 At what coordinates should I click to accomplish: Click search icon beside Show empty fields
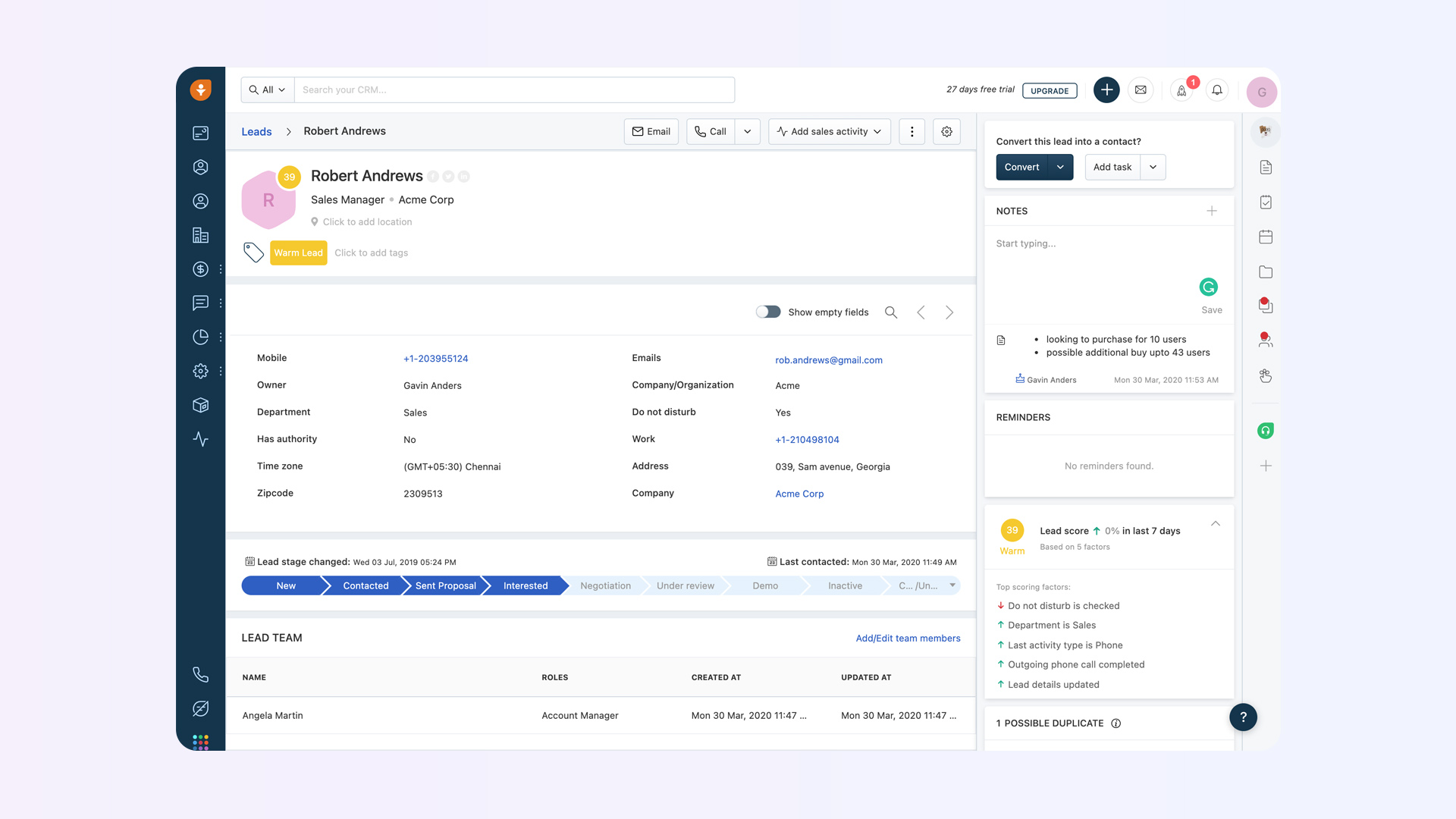tap(891, 312)
